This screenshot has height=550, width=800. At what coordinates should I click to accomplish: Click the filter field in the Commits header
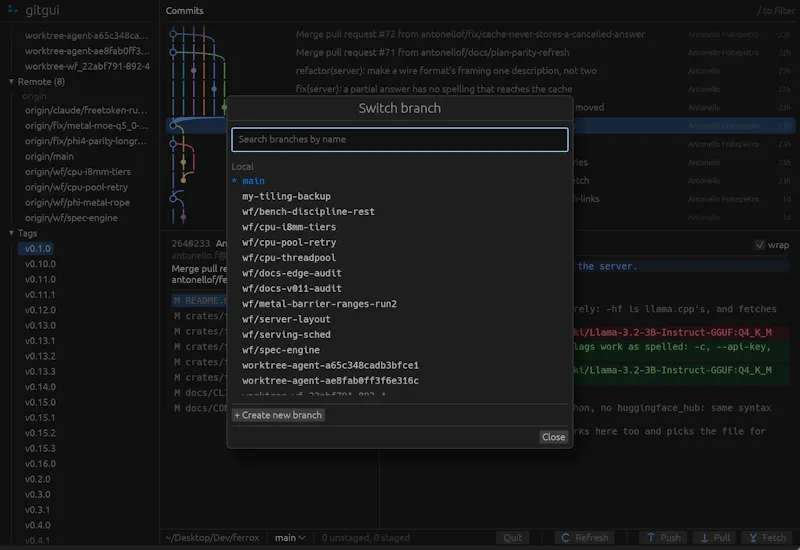tap(776, 11)
